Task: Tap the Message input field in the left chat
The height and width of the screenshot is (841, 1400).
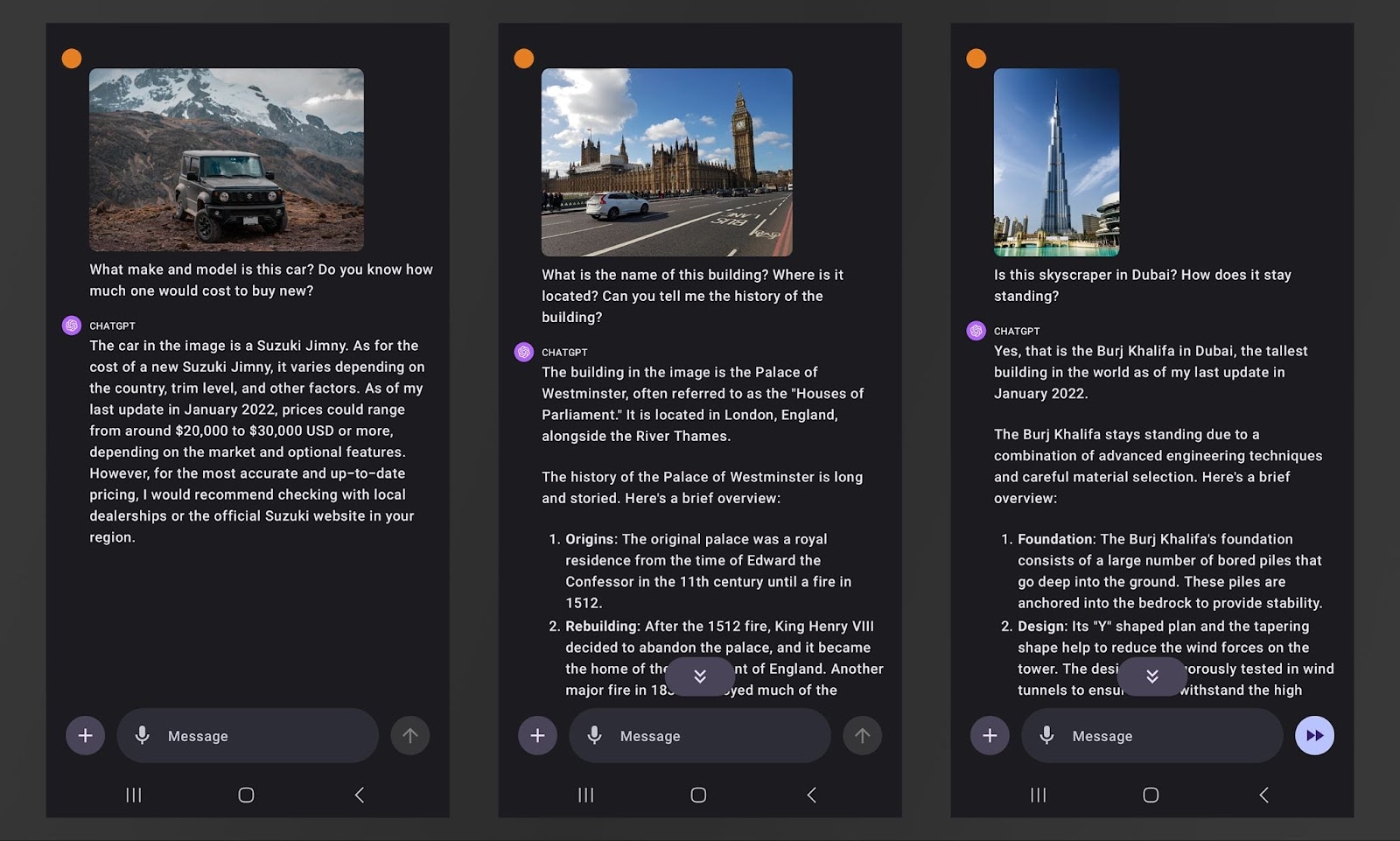Action: (248, 735)
